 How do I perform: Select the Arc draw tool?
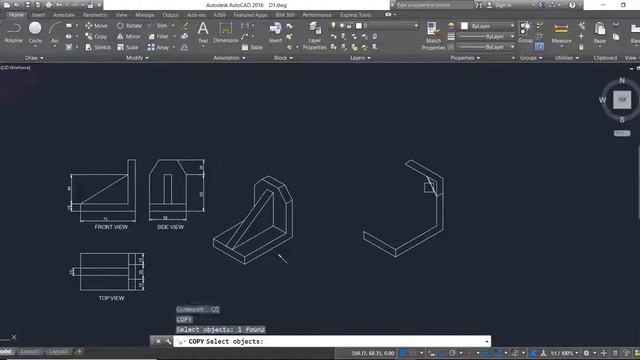click(x=55, y=33)
